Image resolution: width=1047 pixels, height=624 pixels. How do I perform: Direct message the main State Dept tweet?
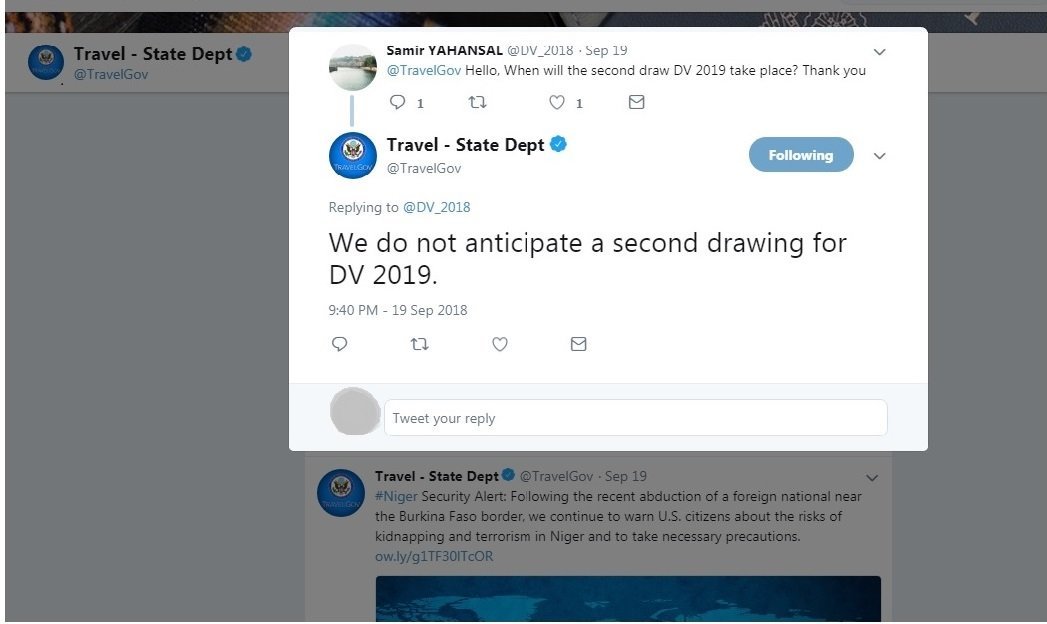click(x=578, y=344)
